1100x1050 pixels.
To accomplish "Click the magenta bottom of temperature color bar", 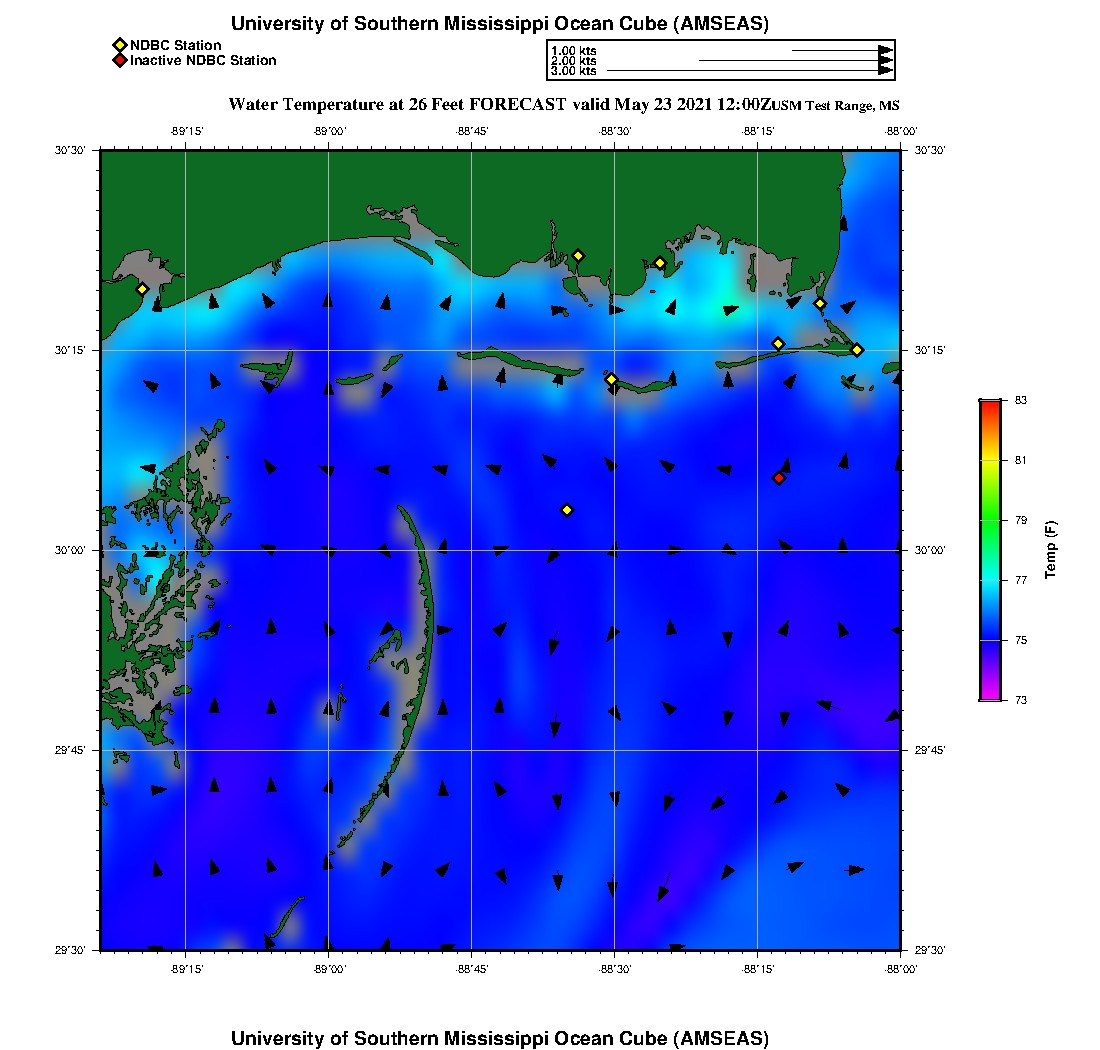I will (990, 696).
